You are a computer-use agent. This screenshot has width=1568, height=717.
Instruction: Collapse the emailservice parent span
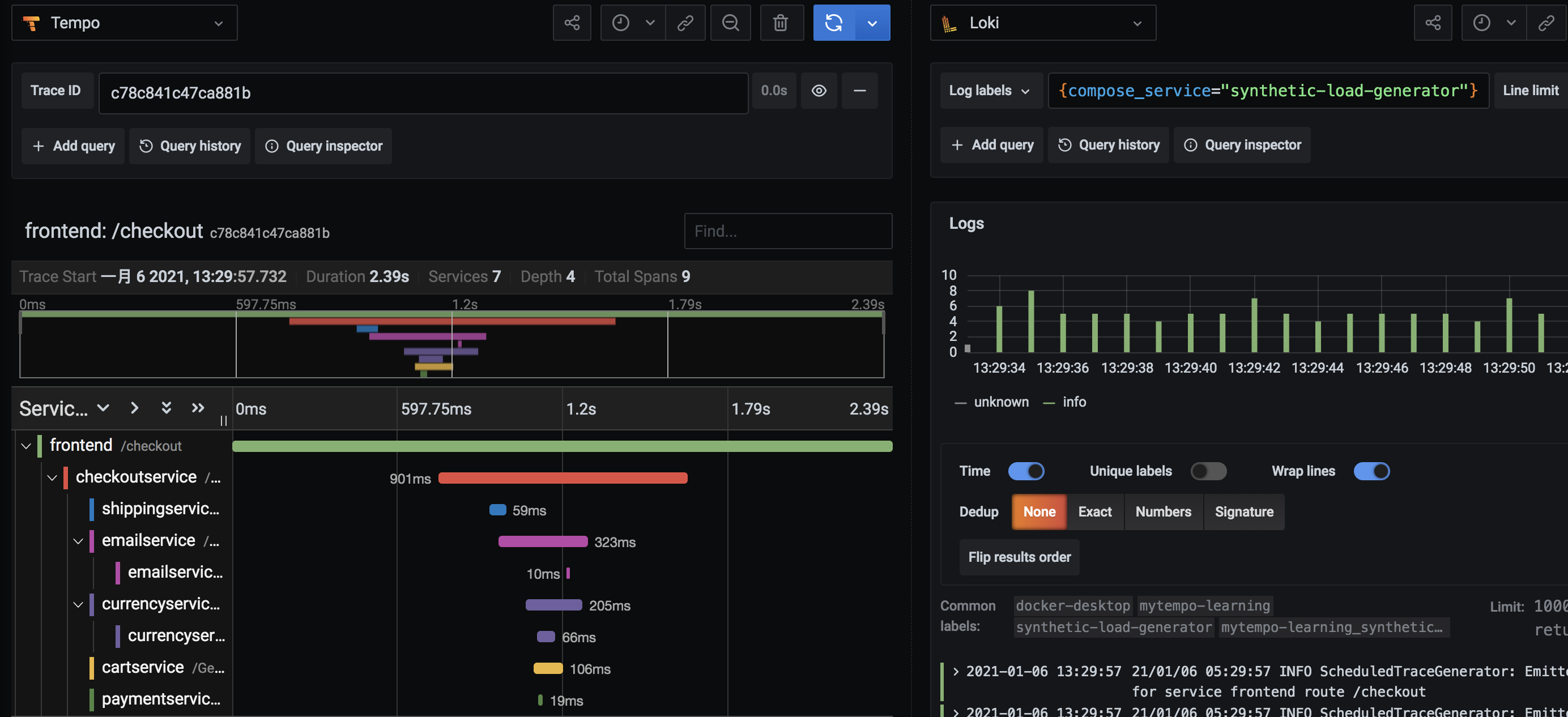point(78,541)
